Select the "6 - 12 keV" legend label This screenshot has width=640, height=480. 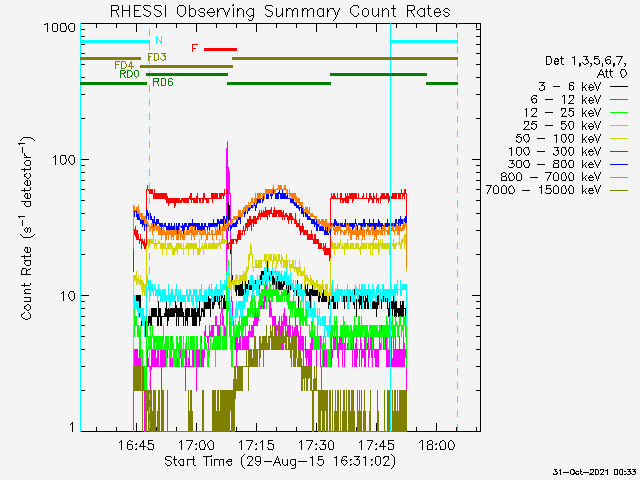tap(566, 100)
